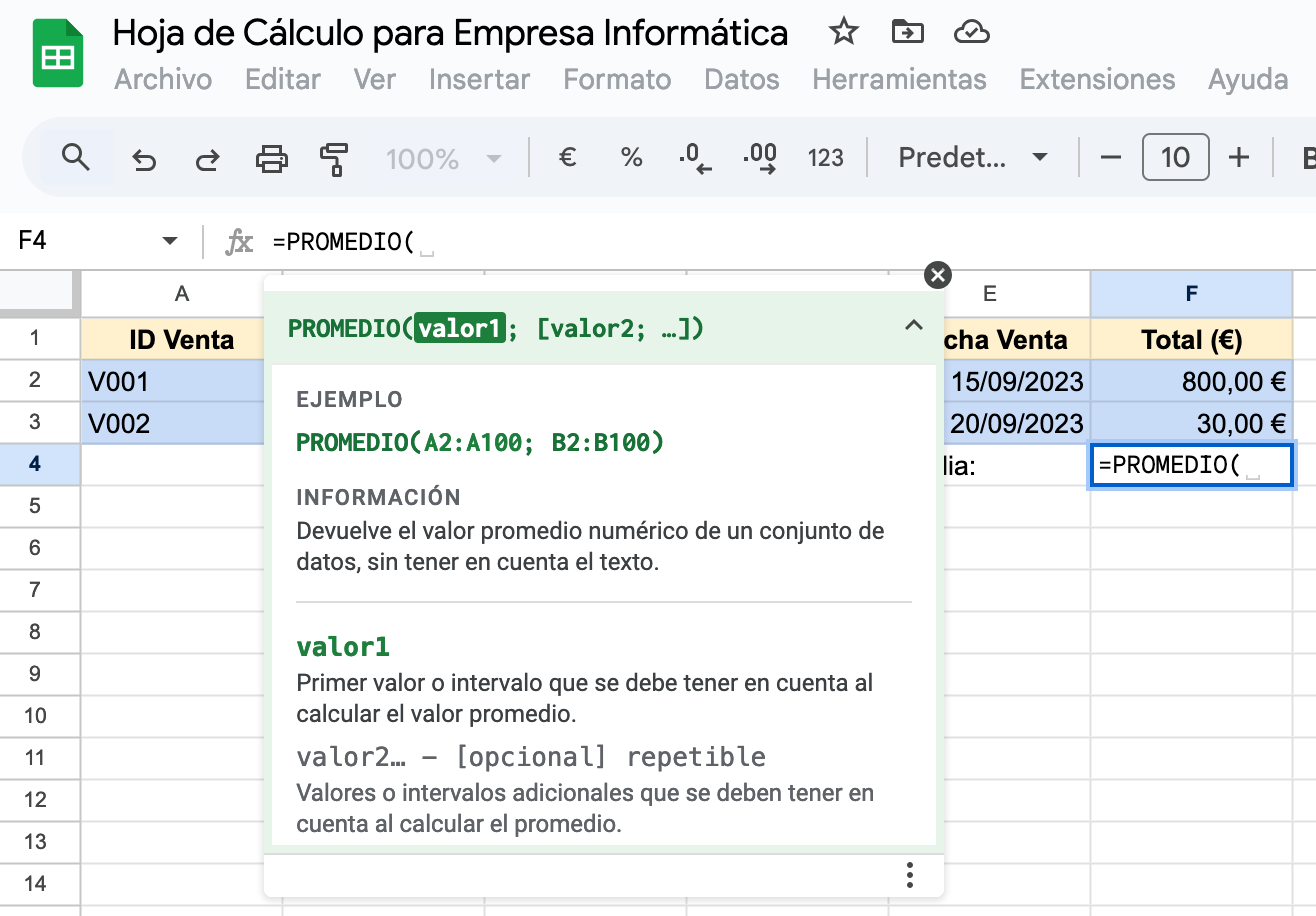Undo the last action
The image size is (1316, 916).
[143, 157]
